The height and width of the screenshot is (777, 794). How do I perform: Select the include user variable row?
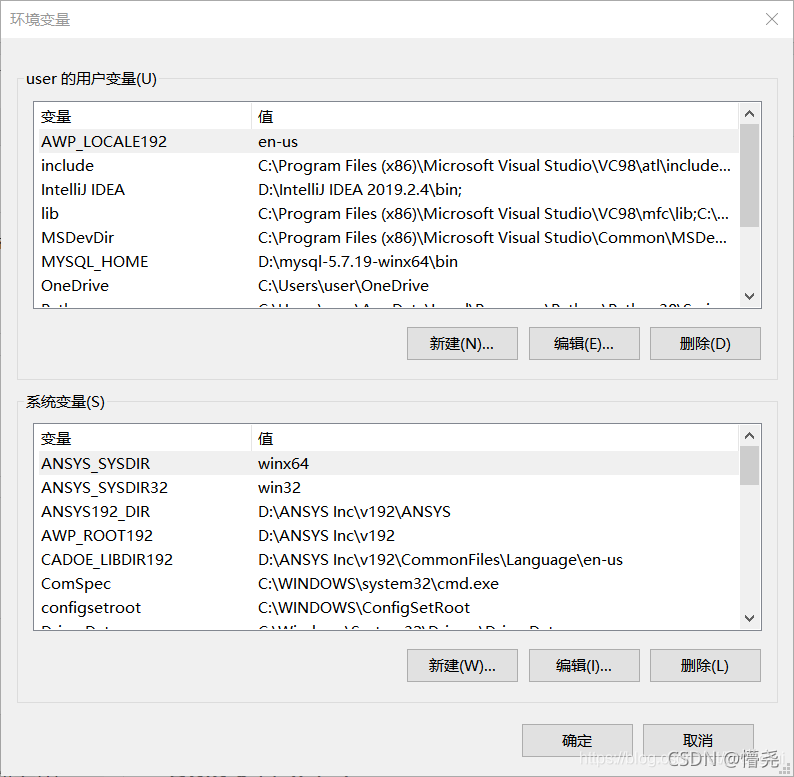pos(388,166)
